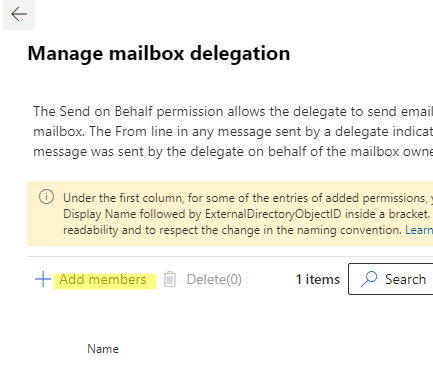Click the line starting message was sent by
Viewport: 433px width, 366px height.
[x=233, y=152]
